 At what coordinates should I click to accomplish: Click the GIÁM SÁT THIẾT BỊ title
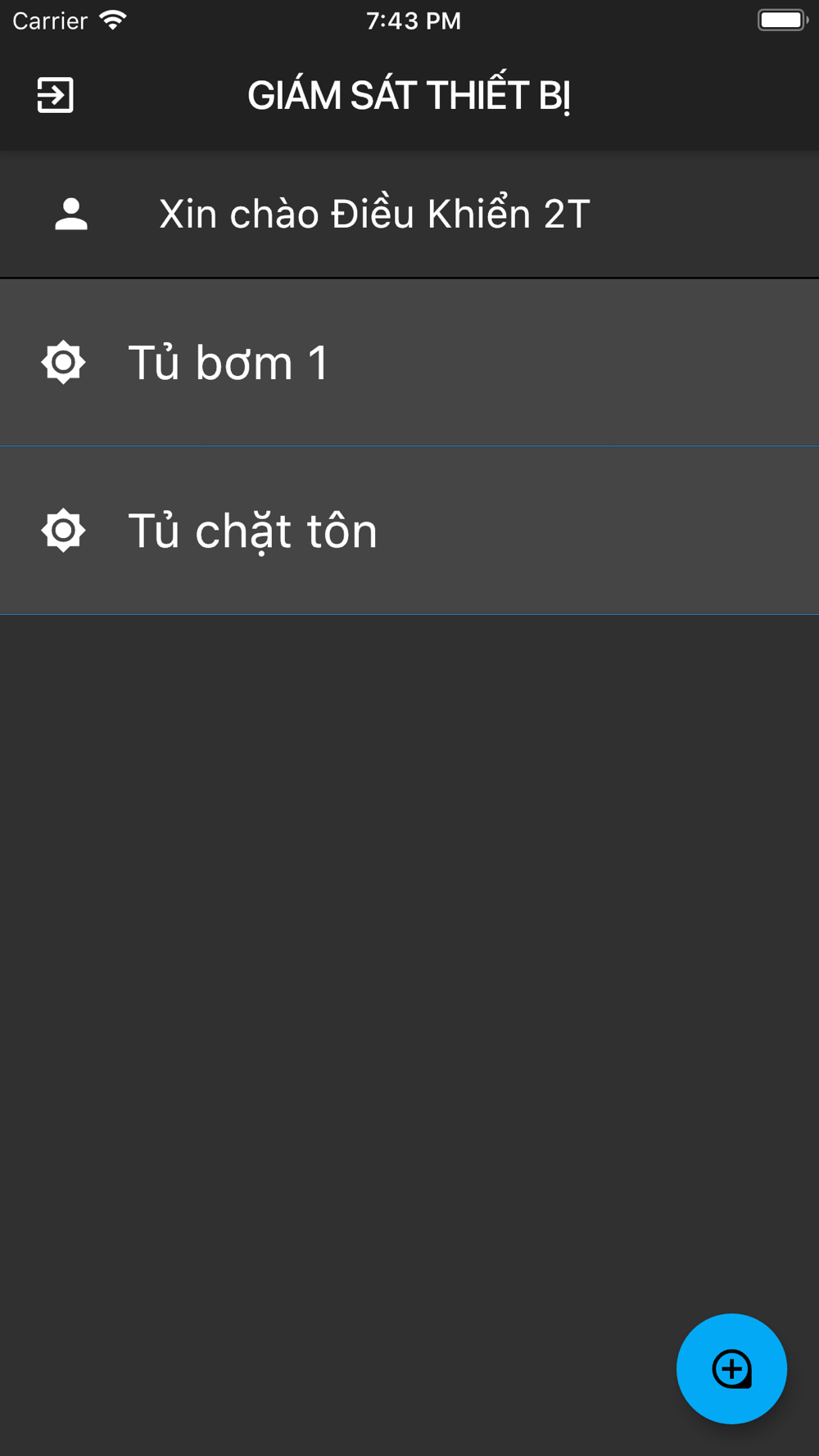pos(409,96)
